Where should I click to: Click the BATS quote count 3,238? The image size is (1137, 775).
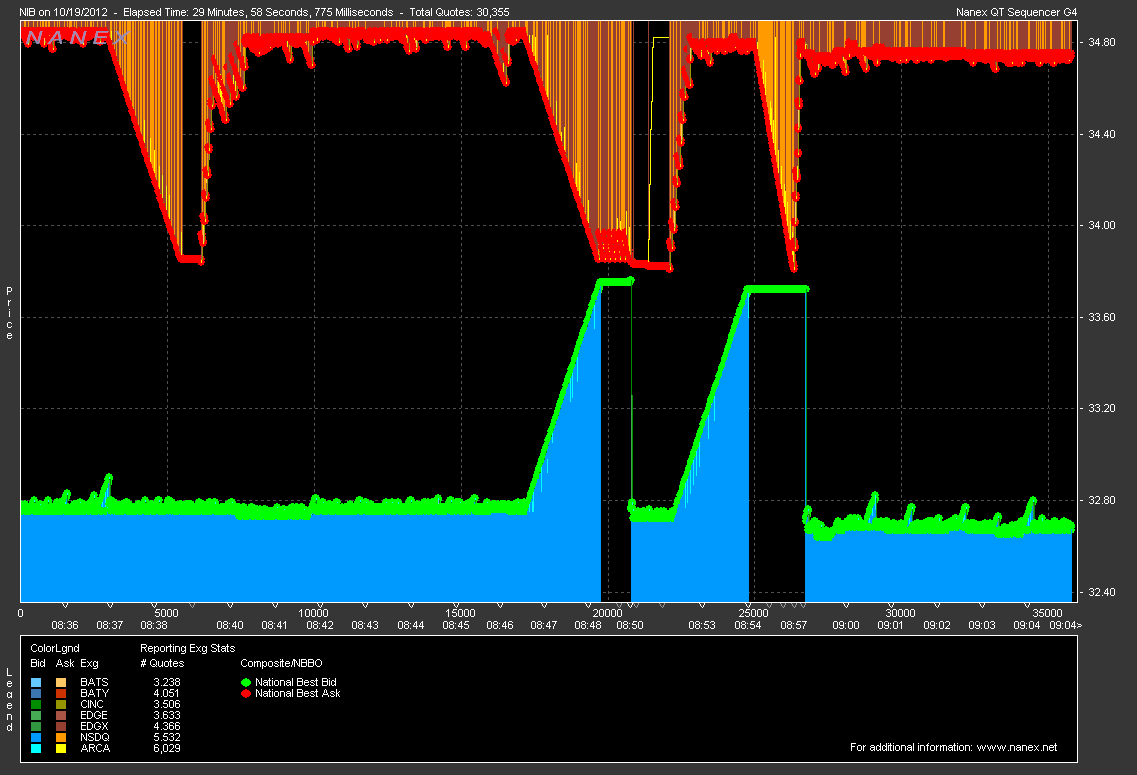(x=167, y=682)
